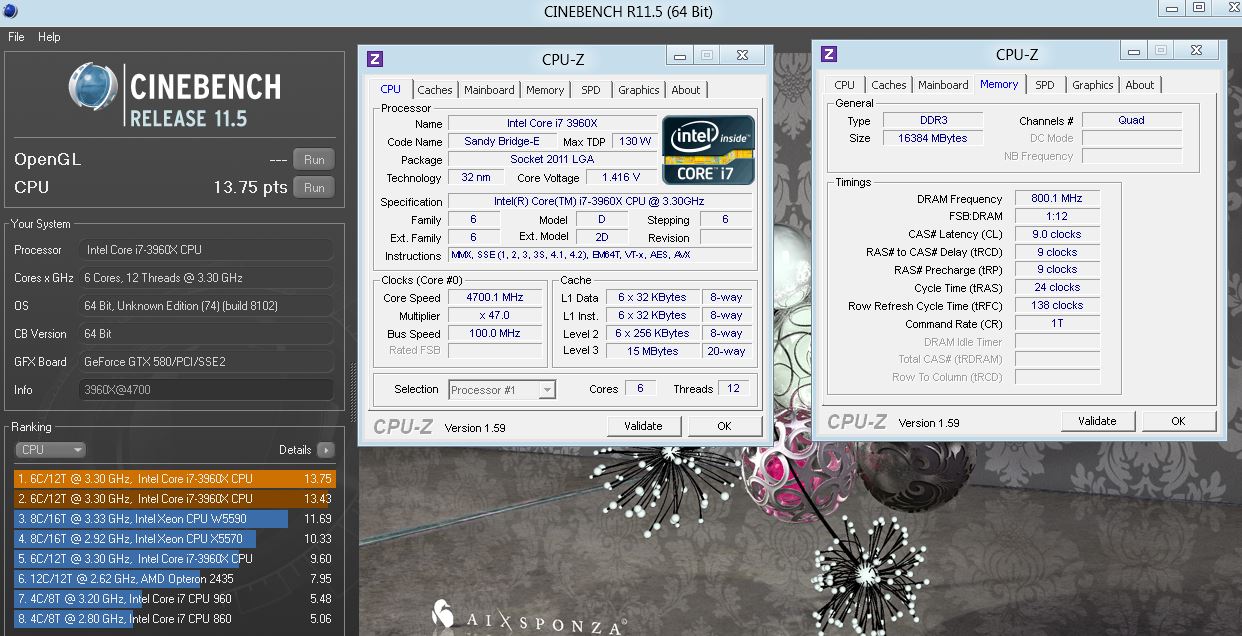Minimize the left CPU-Z window

[x=681, y=56]
